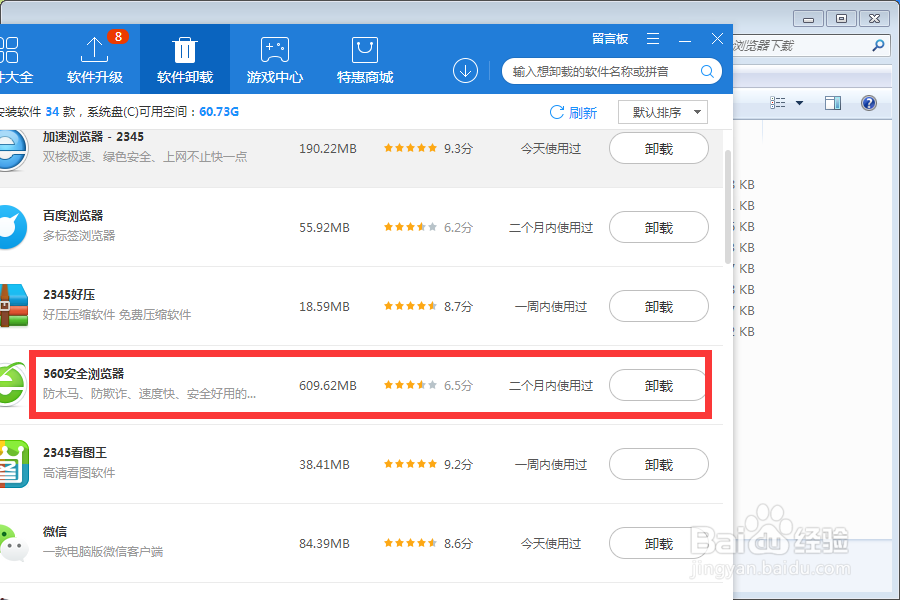900x600 pixels.
Task: Open the 留言板 message board link
Action: point(610,38)
